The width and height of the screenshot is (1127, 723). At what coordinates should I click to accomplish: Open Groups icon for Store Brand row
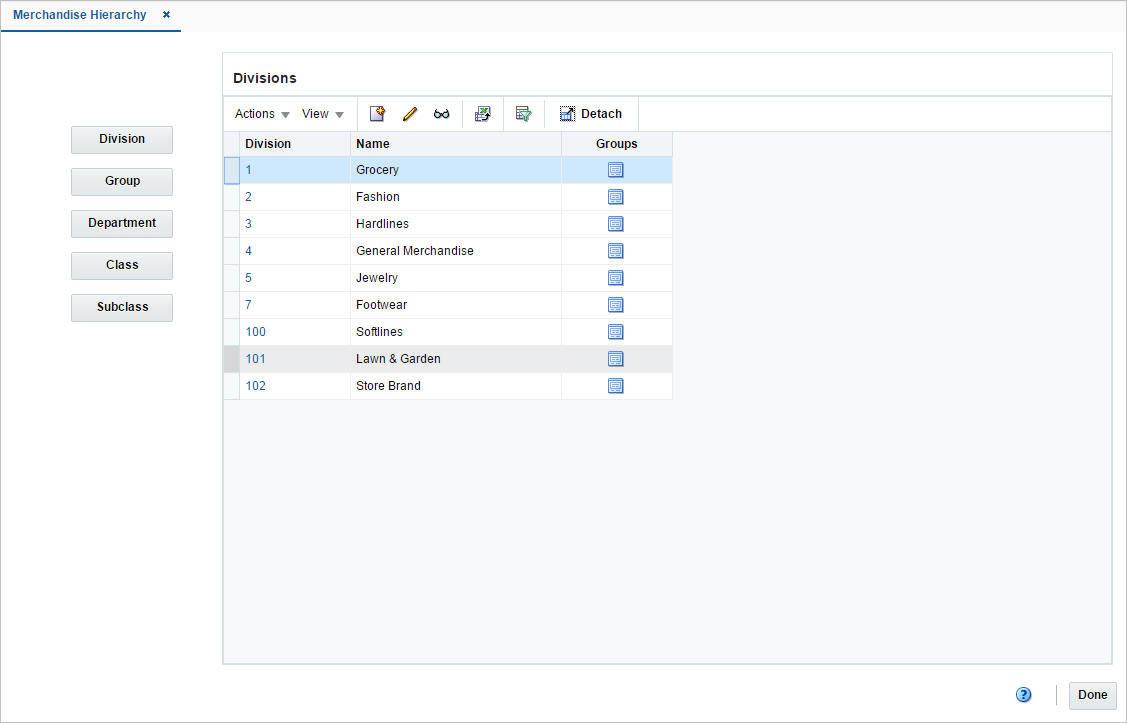(x=616, y=386)
